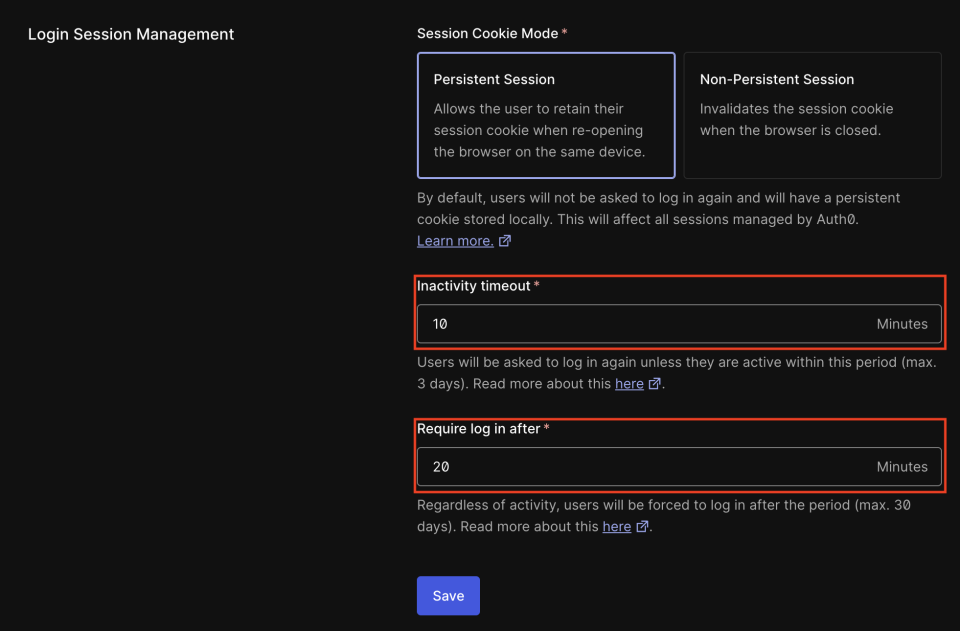This screenshot has width=960, height=631.
Task: Click the Minutes label in the Inactivity timeout field
Action: (x=901, y=323)
